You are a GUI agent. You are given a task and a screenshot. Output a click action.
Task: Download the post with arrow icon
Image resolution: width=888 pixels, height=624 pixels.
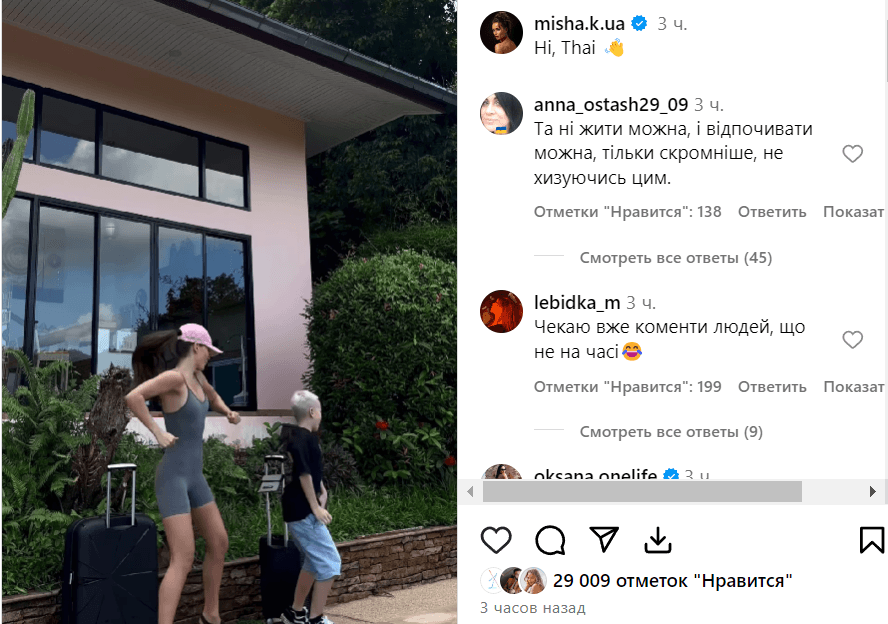658,540
